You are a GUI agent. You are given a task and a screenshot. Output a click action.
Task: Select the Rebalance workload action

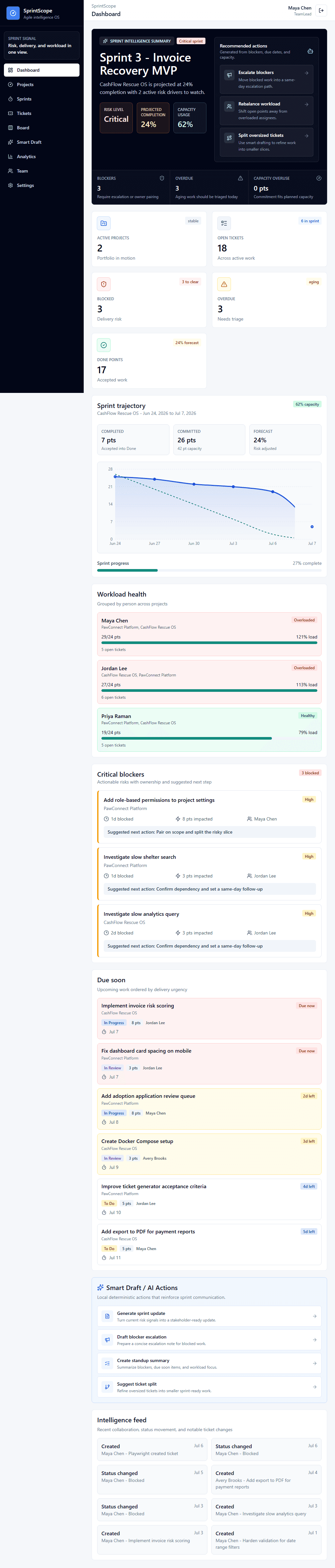pyautogui.click(x=266, y=111)
